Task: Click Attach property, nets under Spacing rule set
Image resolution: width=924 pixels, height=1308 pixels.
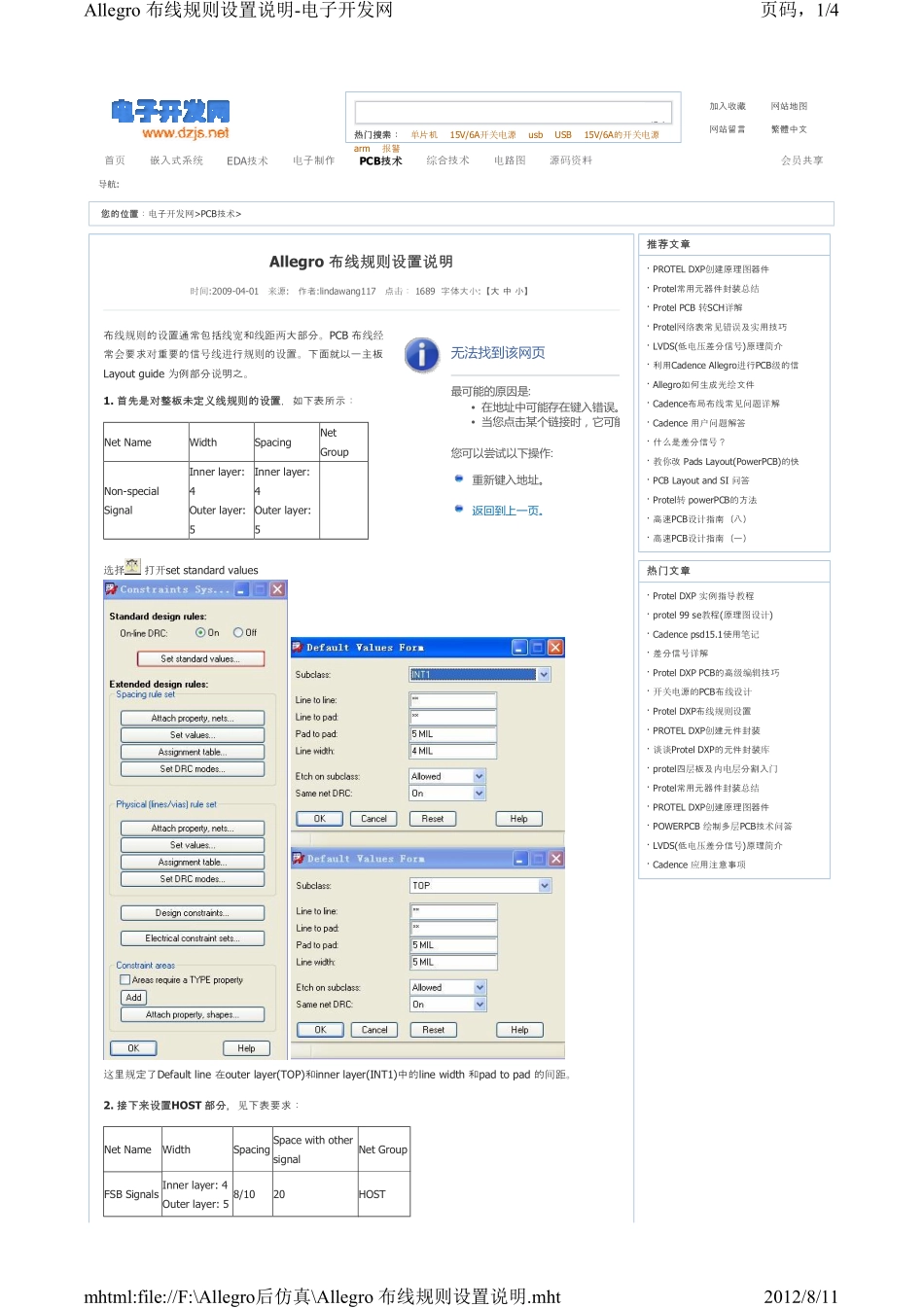Action: click(193, 718)
